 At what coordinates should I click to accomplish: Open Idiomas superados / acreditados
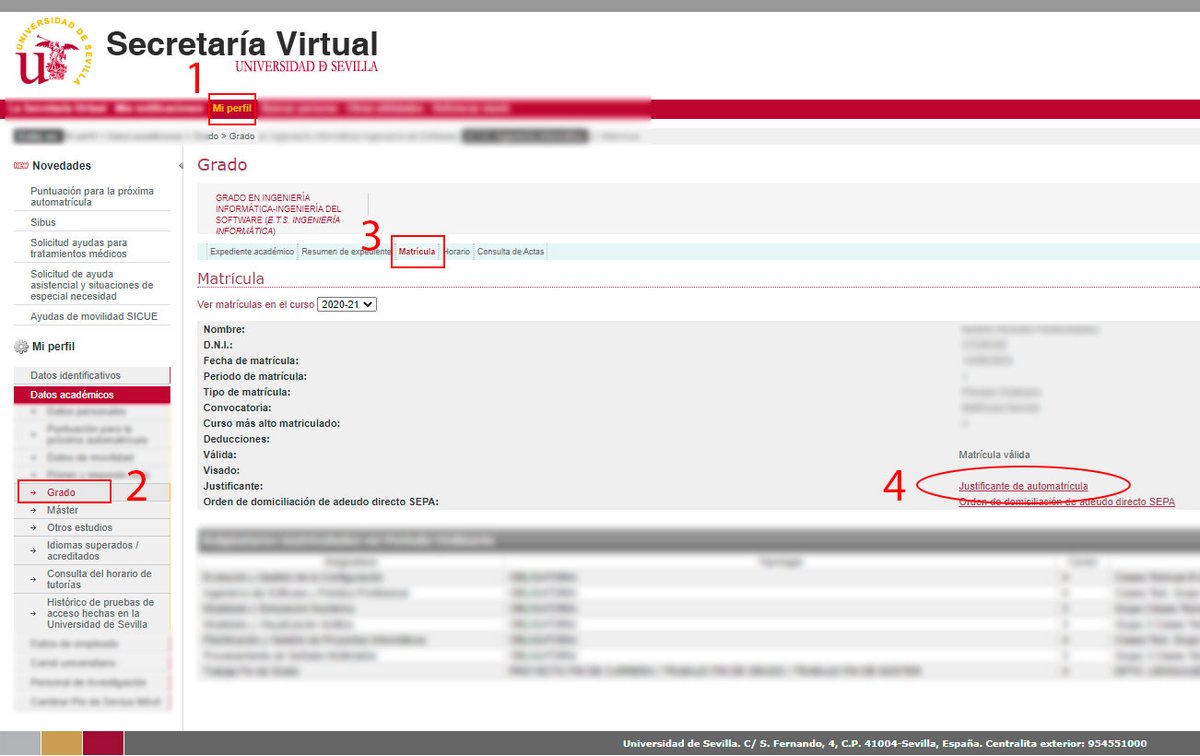(x=93, y=551)
